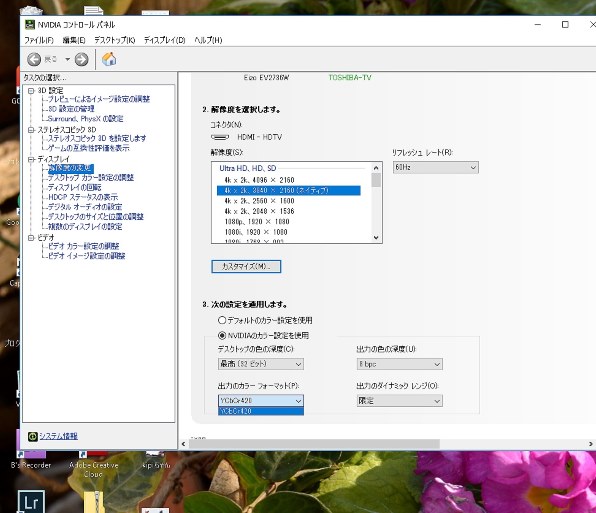This screenshot has height=513, width=596.
Task: Click the forward arrow navigation icon
Action: click(x=81, y=59)
